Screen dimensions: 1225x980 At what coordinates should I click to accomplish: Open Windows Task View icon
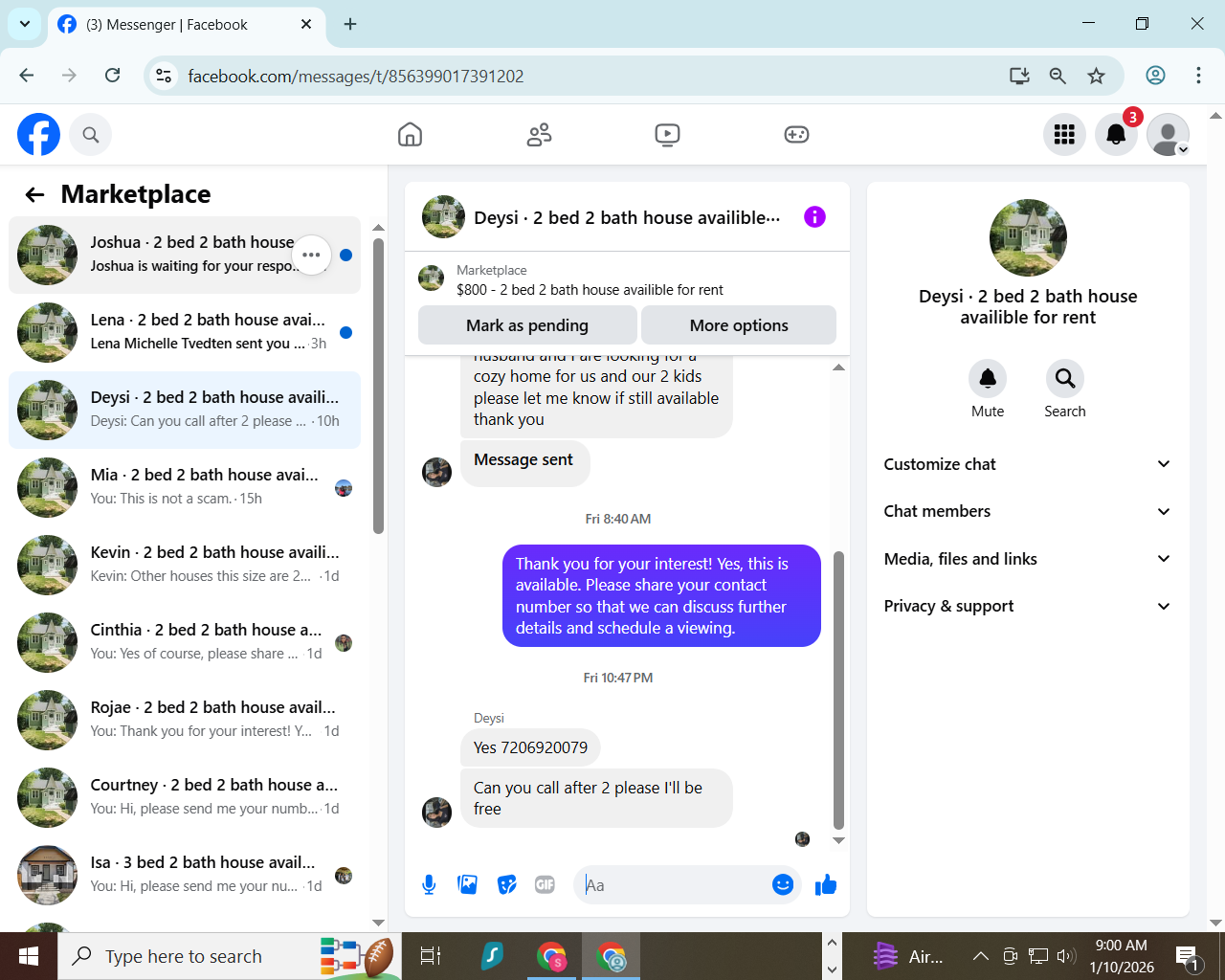tap(431, 956)
